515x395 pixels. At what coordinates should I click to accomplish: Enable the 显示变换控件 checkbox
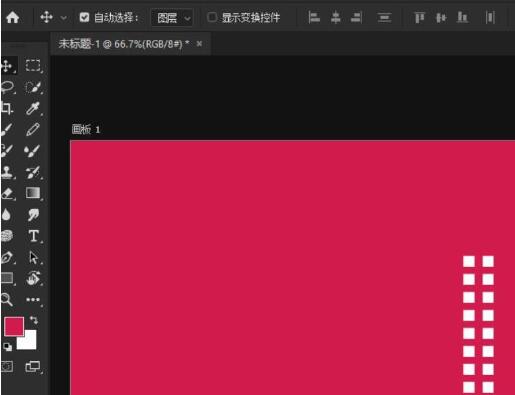[x=212, y=17]
